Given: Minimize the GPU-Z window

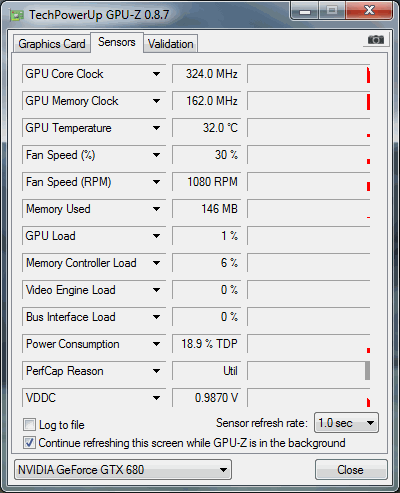Looking at the screenshot, I should click(305, 11).
